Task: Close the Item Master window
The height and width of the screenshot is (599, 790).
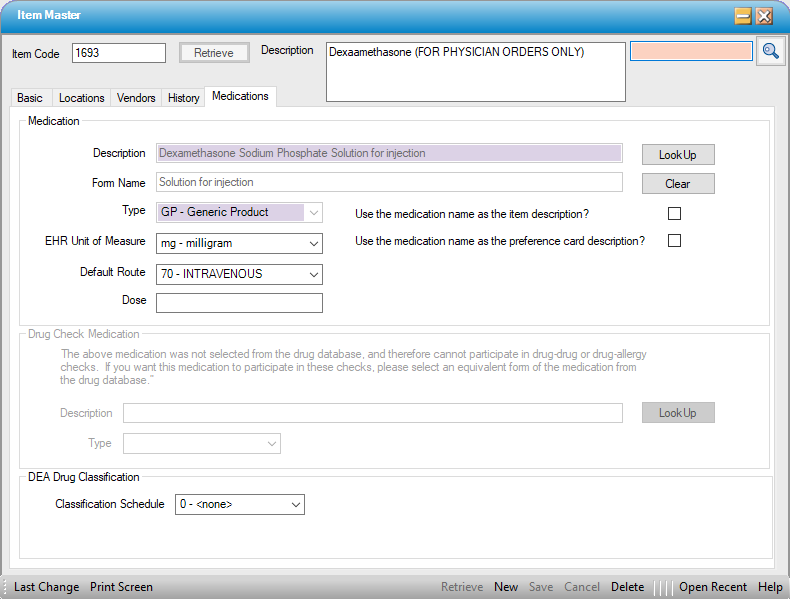Action: [764, 16]
